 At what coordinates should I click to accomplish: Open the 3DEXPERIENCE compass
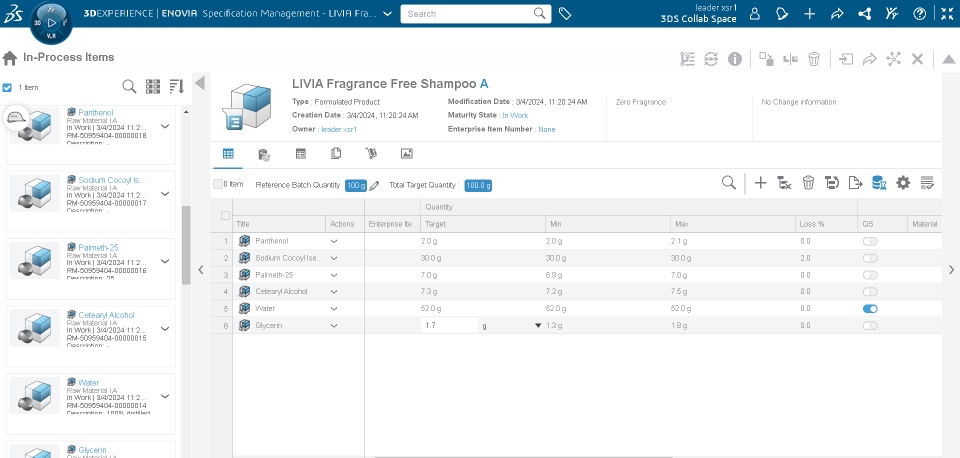pyautogui.click(x=51, y=23)
